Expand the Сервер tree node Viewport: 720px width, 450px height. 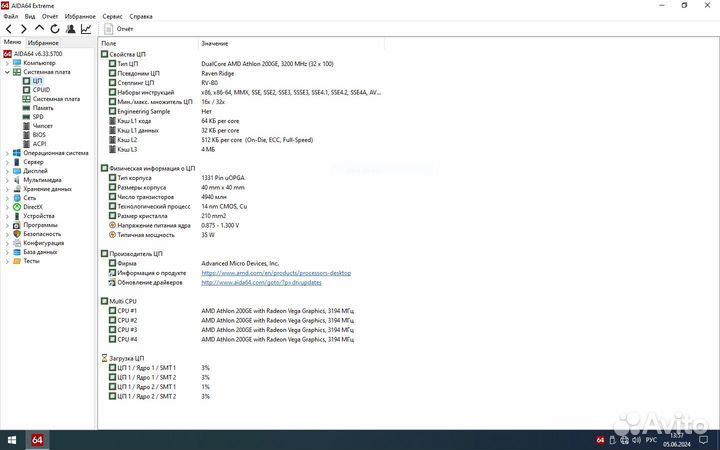coord(7,162)
